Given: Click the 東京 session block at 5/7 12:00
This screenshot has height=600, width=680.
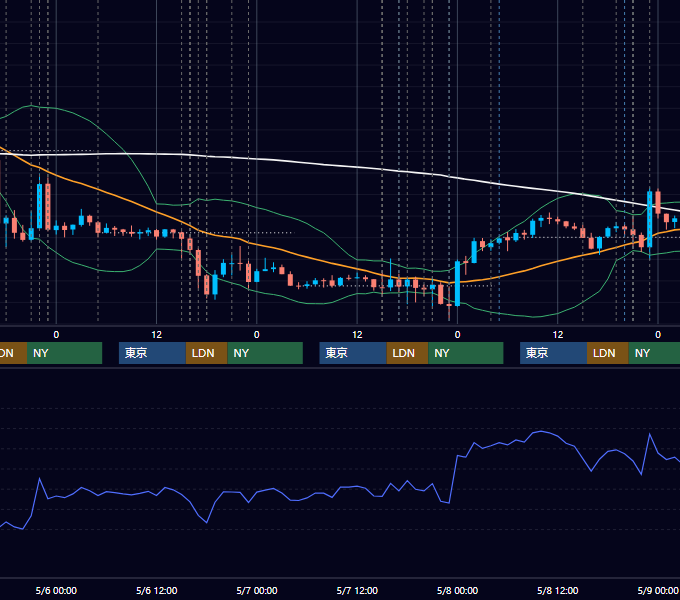Looking at the screenshot, I should [x=353, y=353].
